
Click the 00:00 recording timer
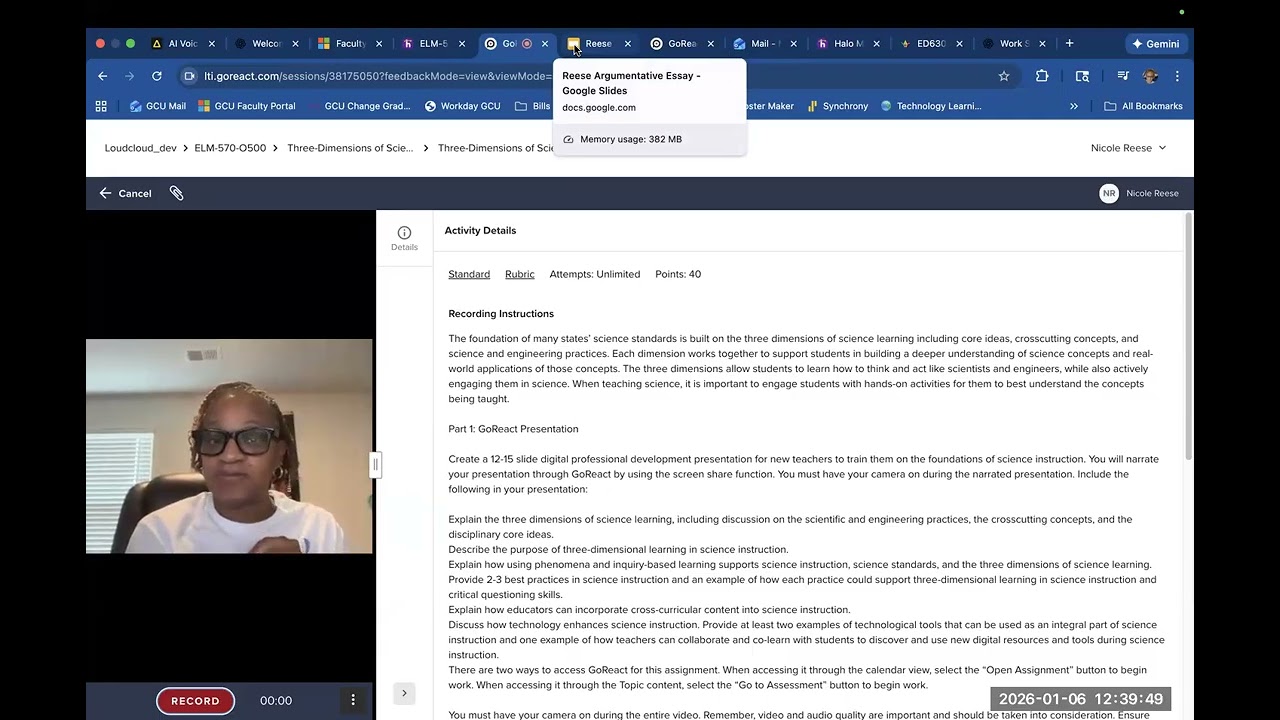pos(276,701)
